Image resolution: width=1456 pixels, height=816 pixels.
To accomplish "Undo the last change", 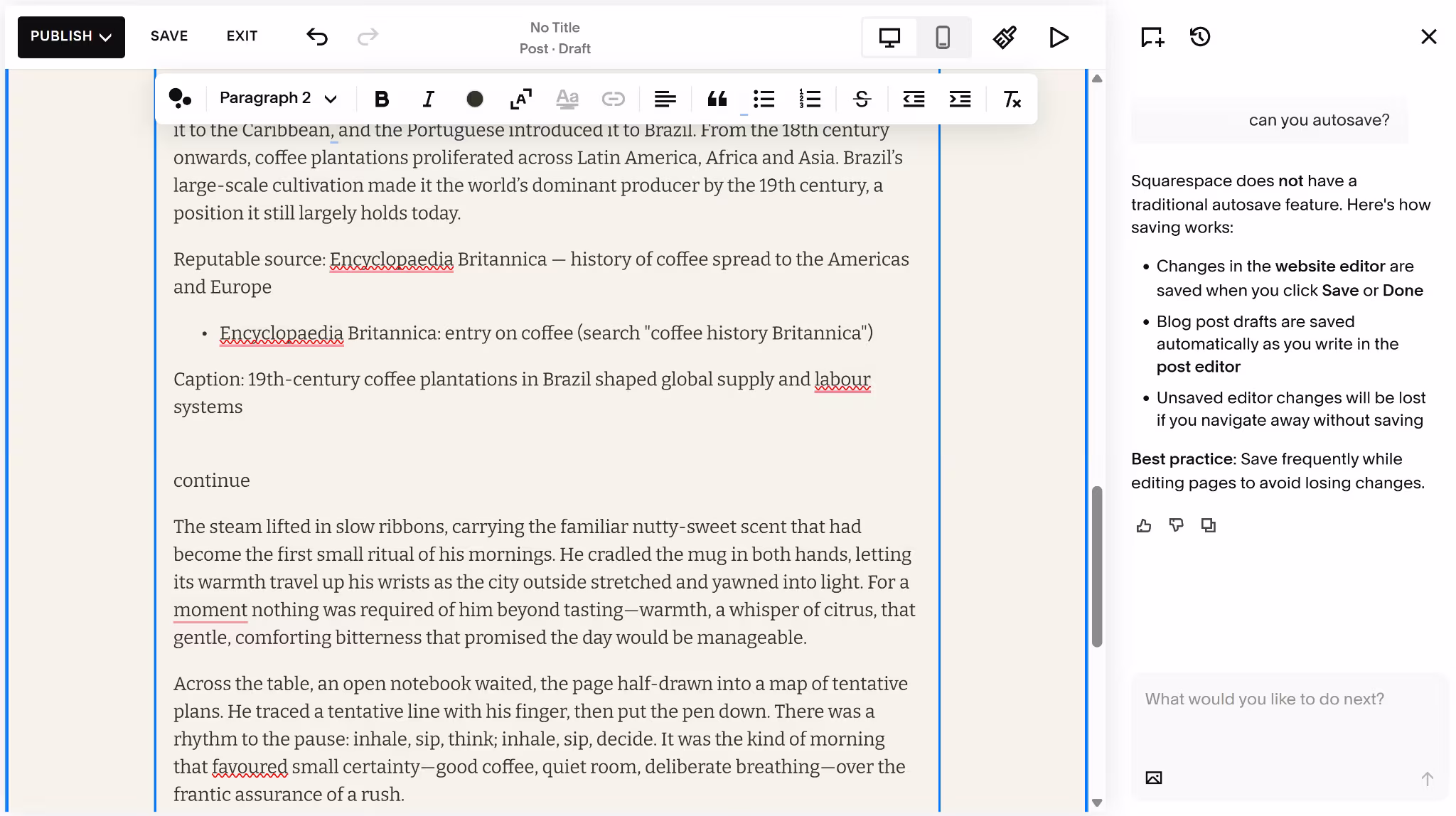I will click(x=317, y=36).
